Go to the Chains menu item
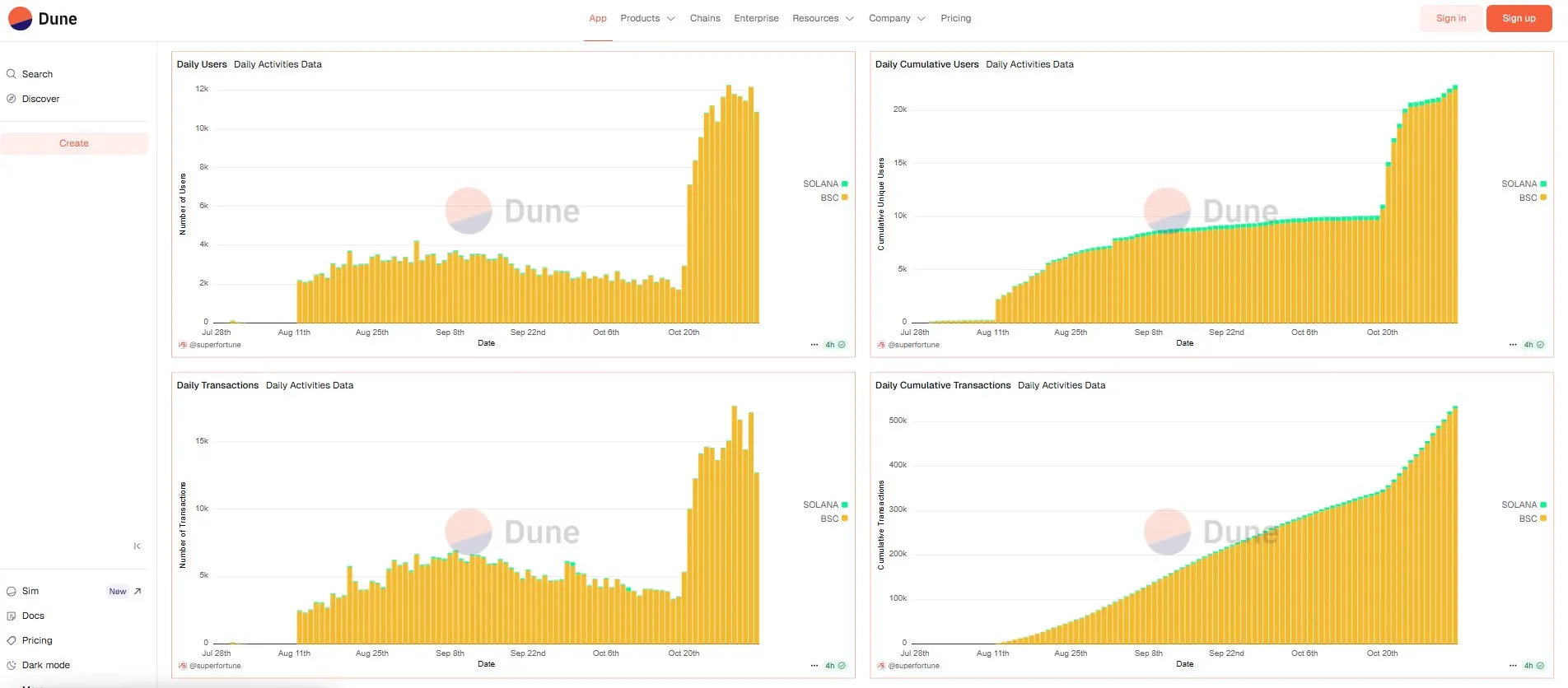This screenshot has width=1568, height=688. coord(705,18)
